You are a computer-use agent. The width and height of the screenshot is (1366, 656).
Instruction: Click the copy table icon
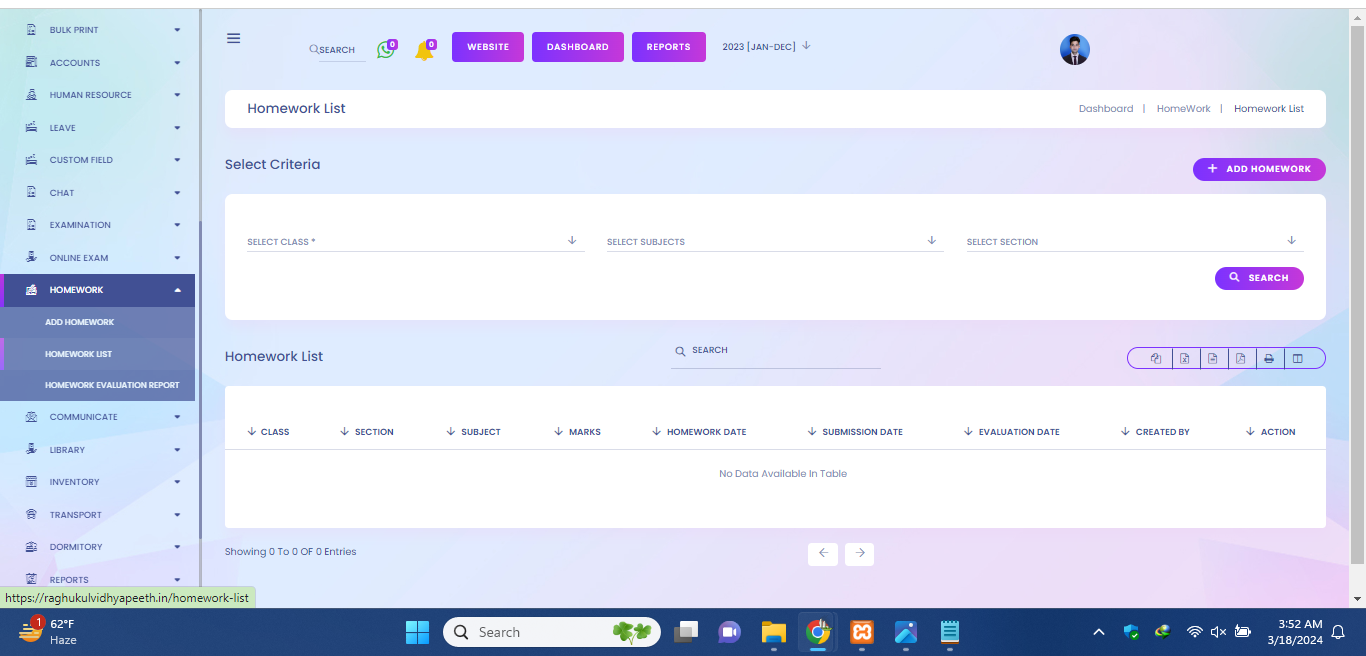1156,358
